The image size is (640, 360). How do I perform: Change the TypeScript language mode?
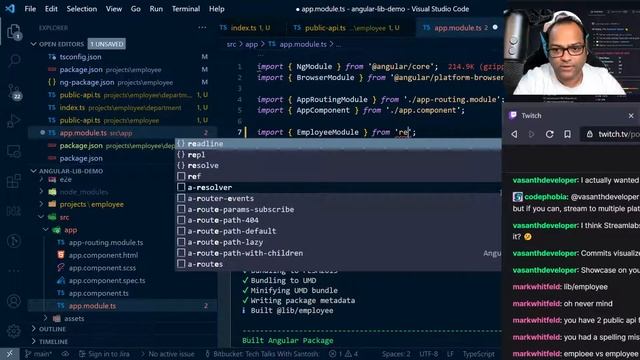point(478,354)
